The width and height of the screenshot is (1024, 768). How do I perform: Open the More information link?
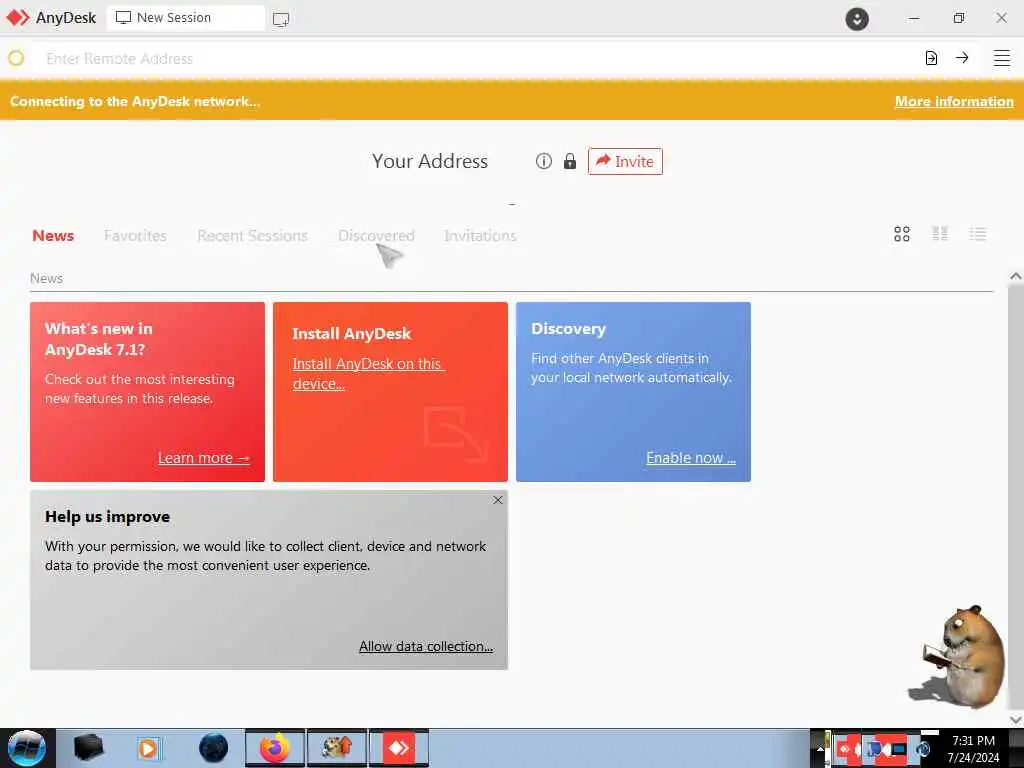click(x=954, y=101)
